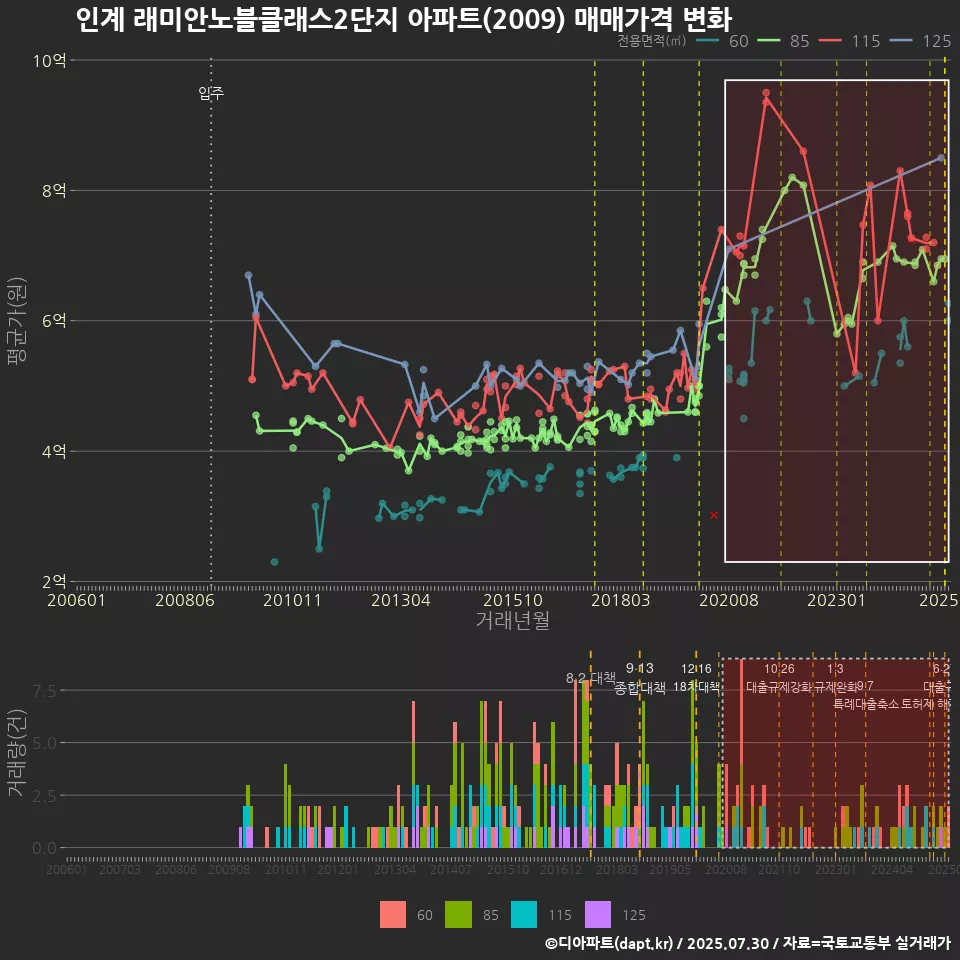Click the red x marker near 3억
The height and width of the screenshot is (960, 960).
point(714,516)
